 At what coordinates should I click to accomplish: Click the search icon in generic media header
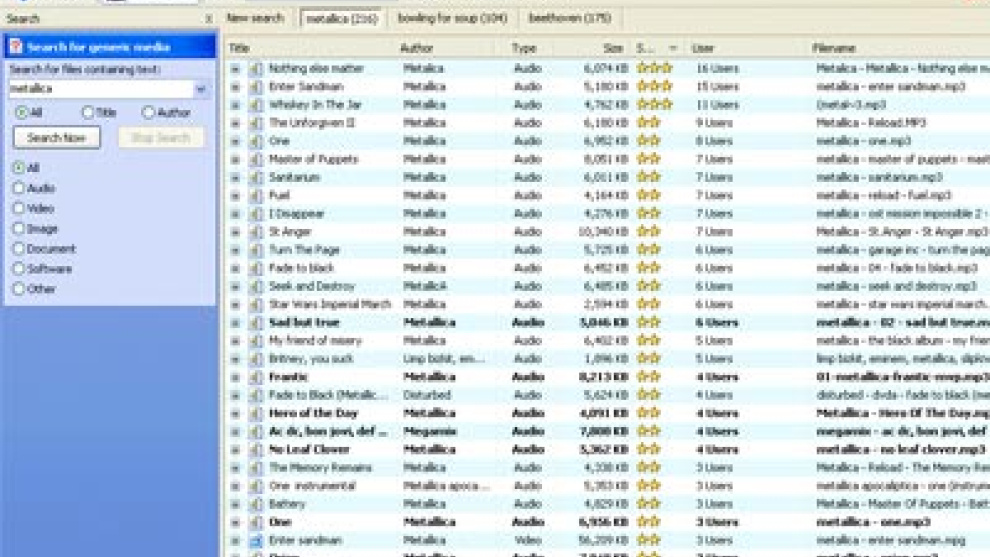tap(16, 47)
